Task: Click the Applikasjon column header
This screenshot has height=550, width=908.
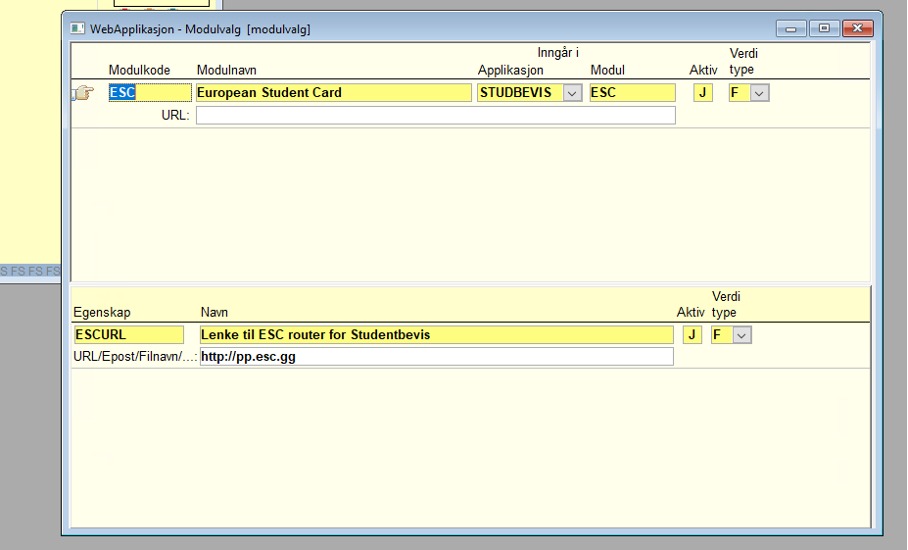Action: (510, 70)
